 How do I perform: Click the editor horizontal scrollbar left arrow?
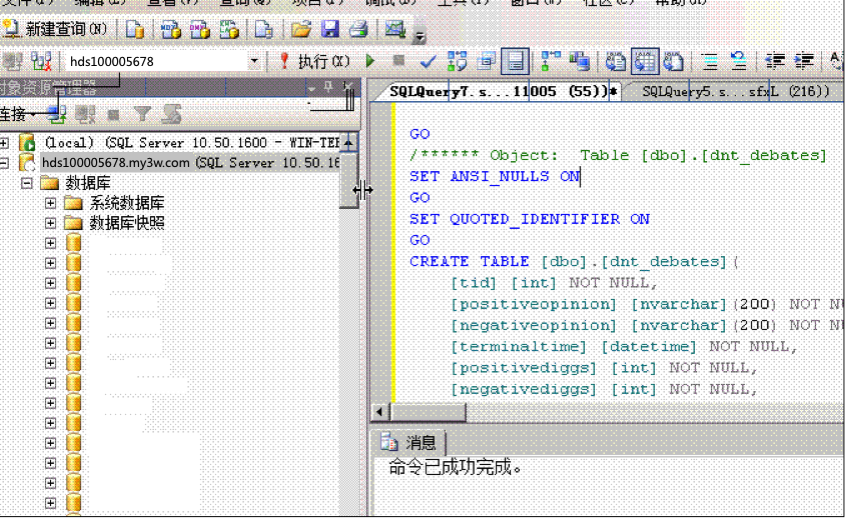[x=379, y=412]
